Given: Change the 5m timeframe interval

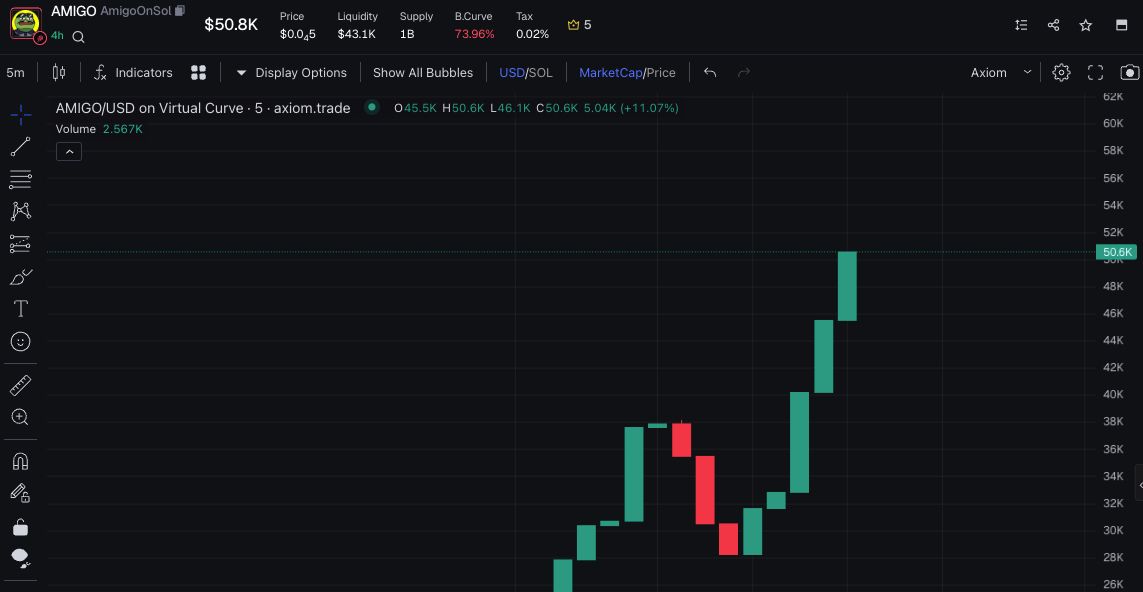Looking at the screenshot, I should pyautogui.click(x=15, y=73).
